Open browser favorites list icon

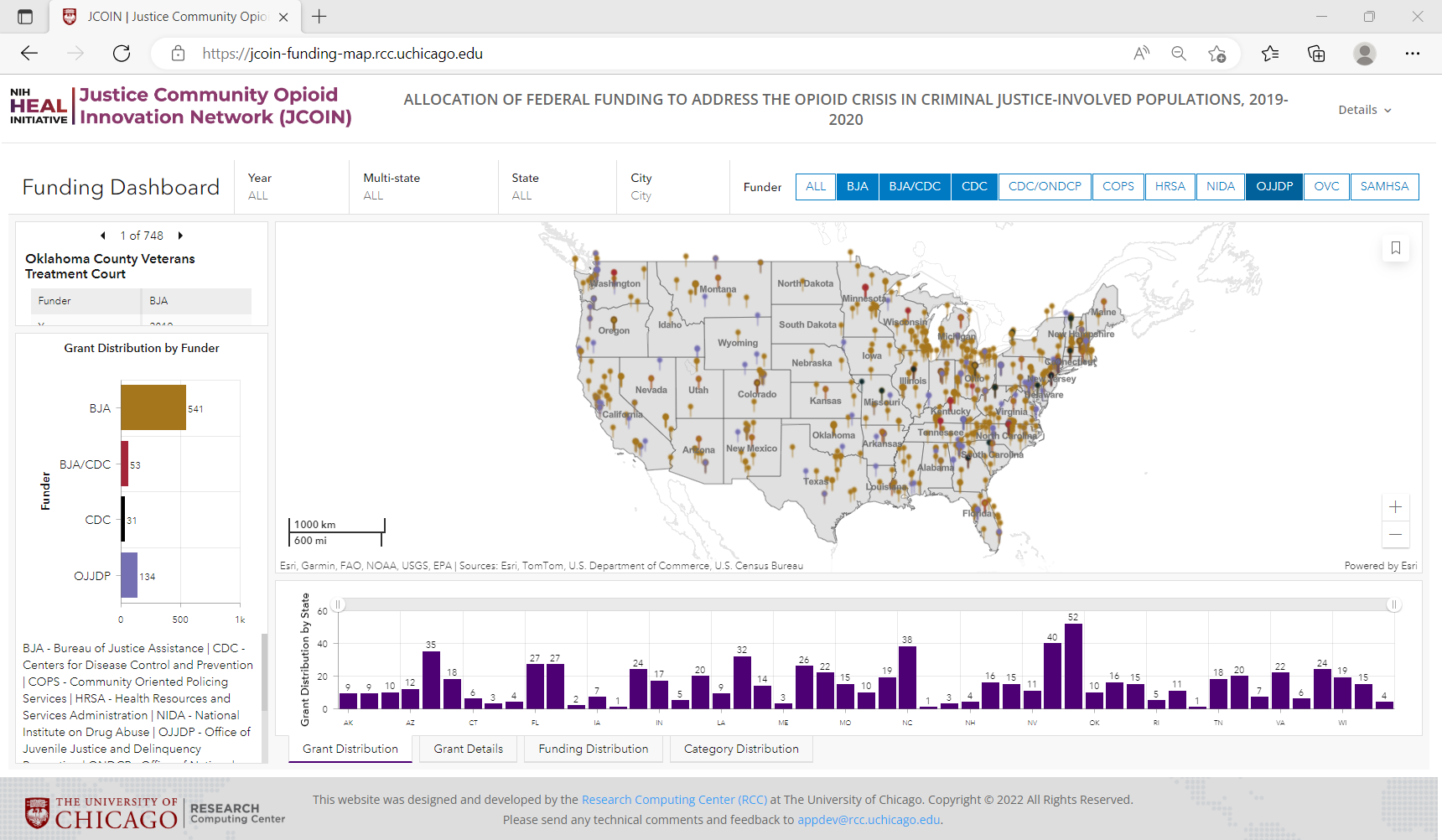pyautogui.click(x=1270, y=54)
